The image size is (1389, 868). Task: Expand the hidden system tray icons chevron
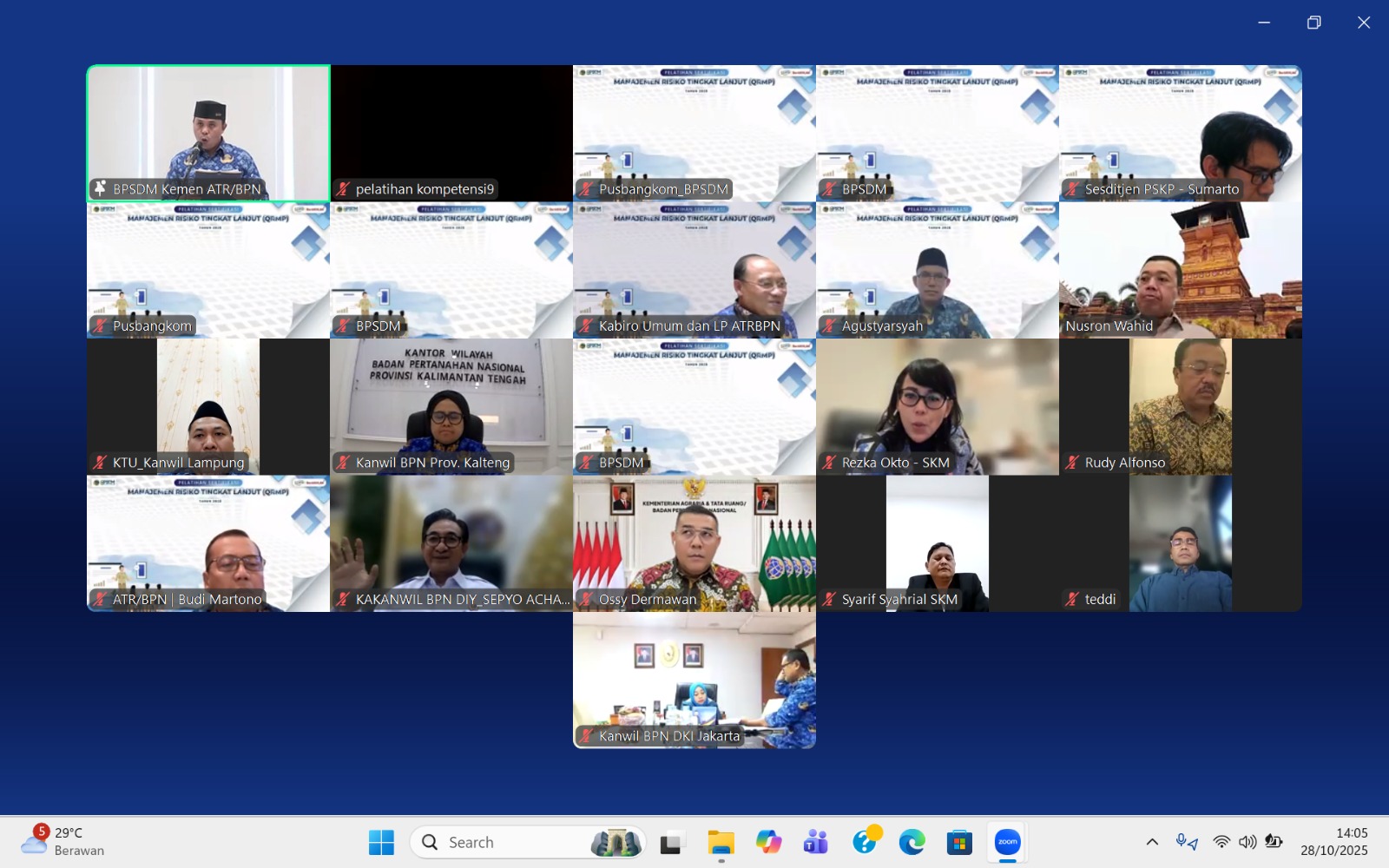[1152, 842]
